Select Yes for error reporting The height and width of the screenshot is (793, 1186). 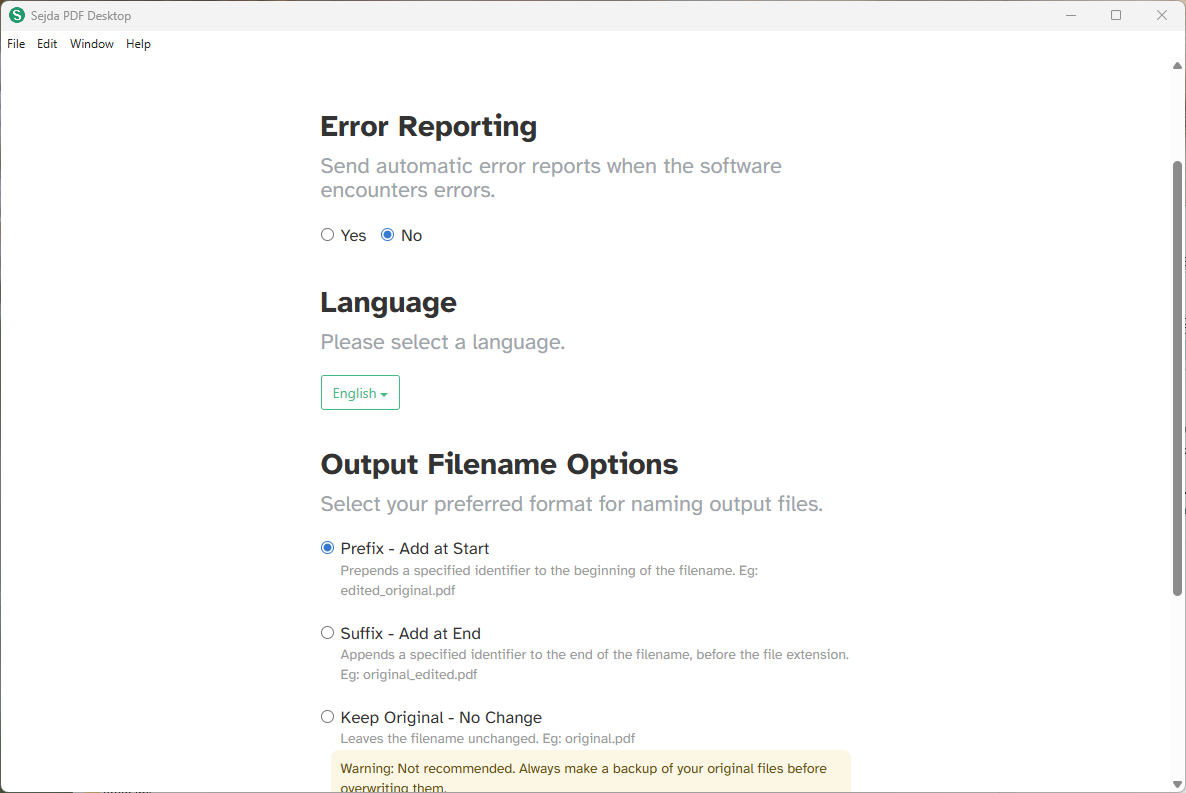pos(328,235)
